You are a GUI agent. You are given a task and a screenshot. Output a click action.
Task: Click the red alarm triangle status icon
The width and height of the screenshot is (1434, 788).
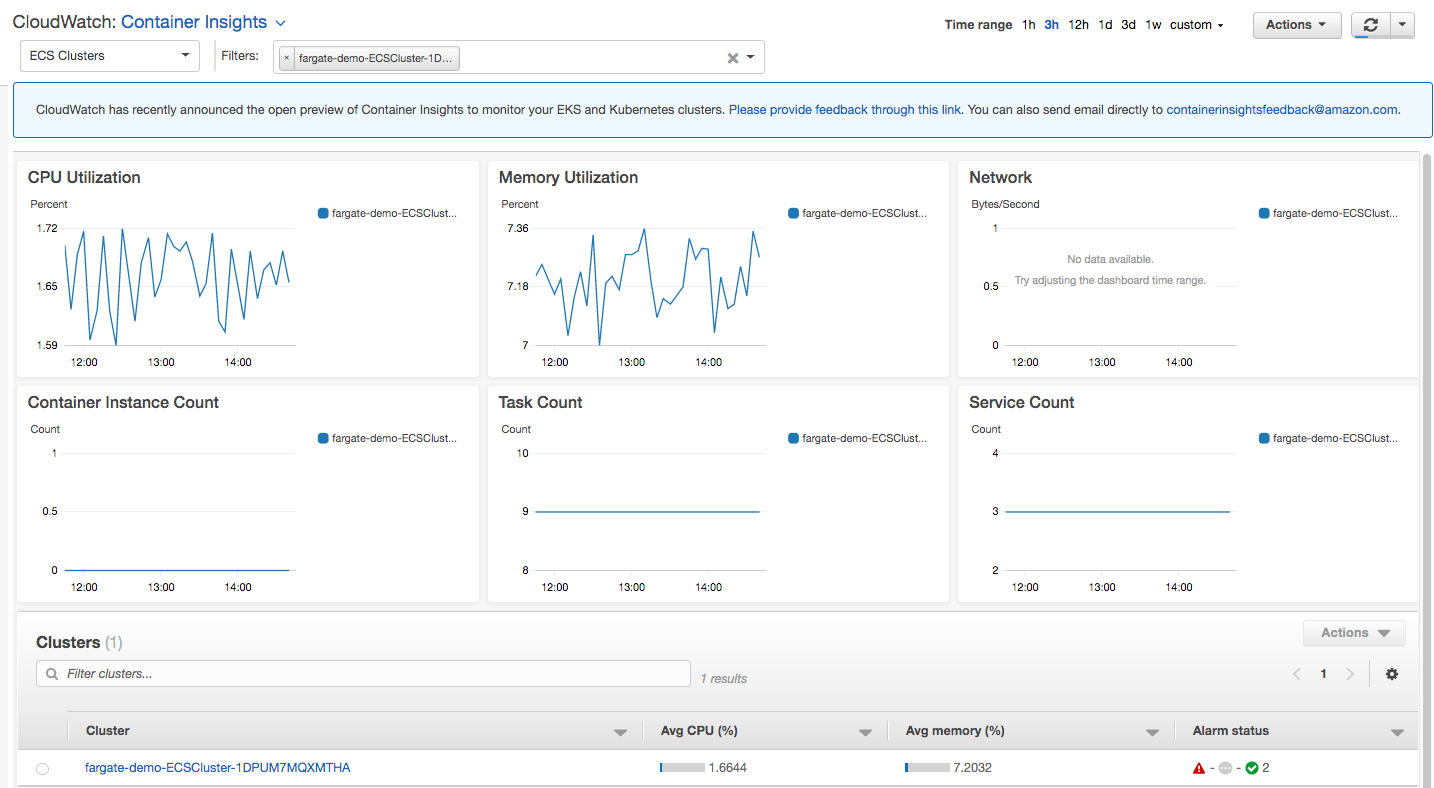[x=1199, y=768]
